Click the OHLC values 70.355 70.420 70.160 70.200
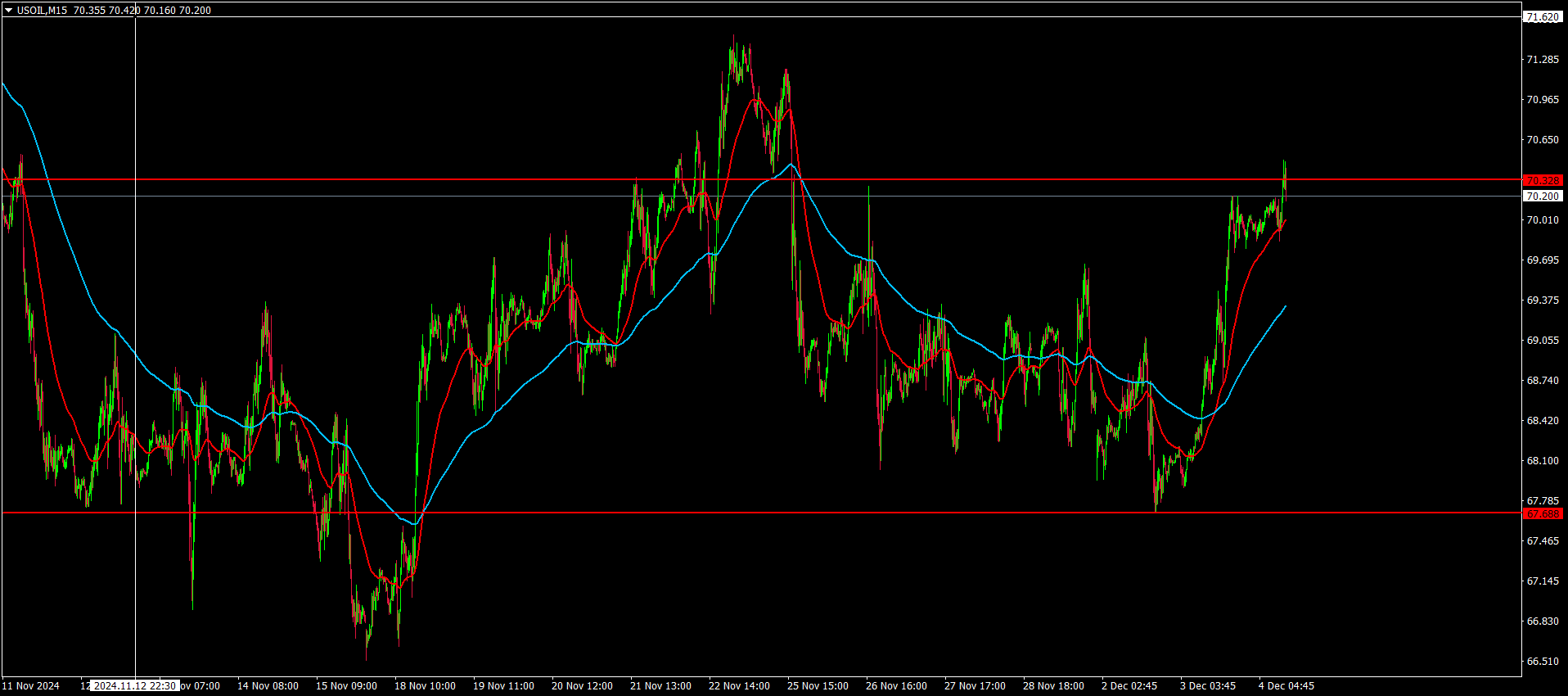 coord(142,11)
